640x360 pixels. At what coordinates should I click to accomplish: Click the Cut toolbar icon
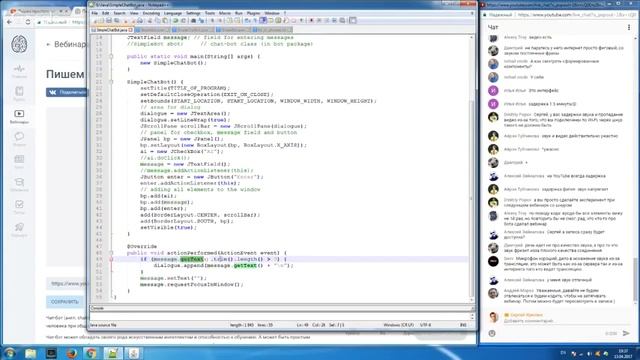149,20
